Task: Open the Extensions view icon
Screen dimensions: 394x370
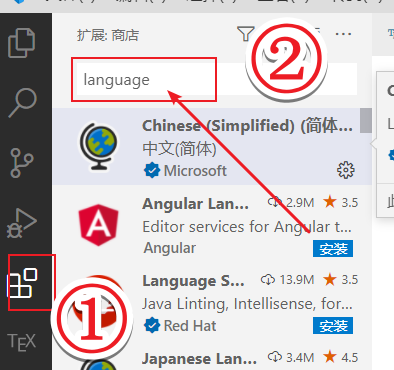Action: pyautogui.click(x=22, y=283)
